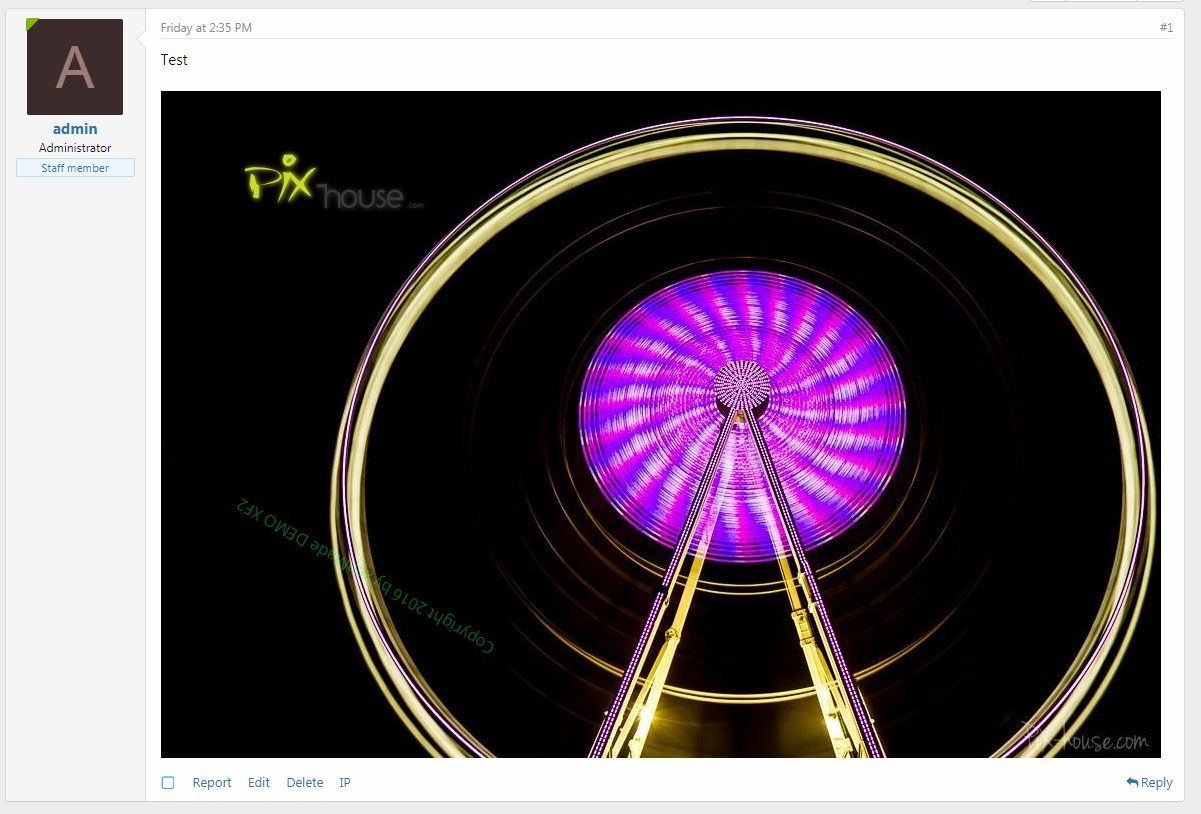This screenshot has height=814, width=1201.
Task: Delete the post
Action: [x=305, y=783]
